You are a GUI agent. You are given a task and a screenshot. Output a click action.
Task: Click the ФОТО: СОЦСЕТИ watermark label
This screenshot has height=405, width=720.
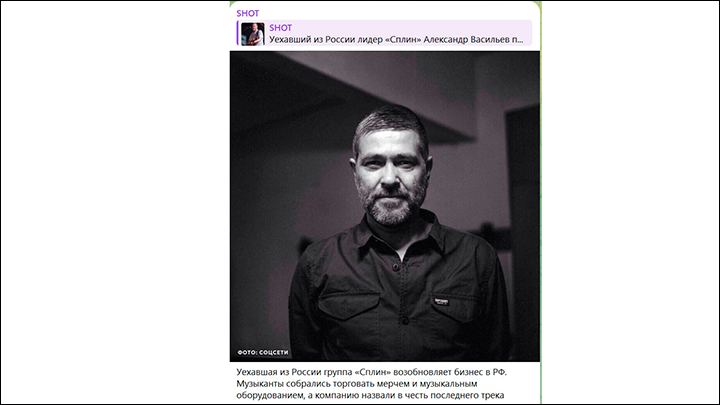tap(263, 352)
